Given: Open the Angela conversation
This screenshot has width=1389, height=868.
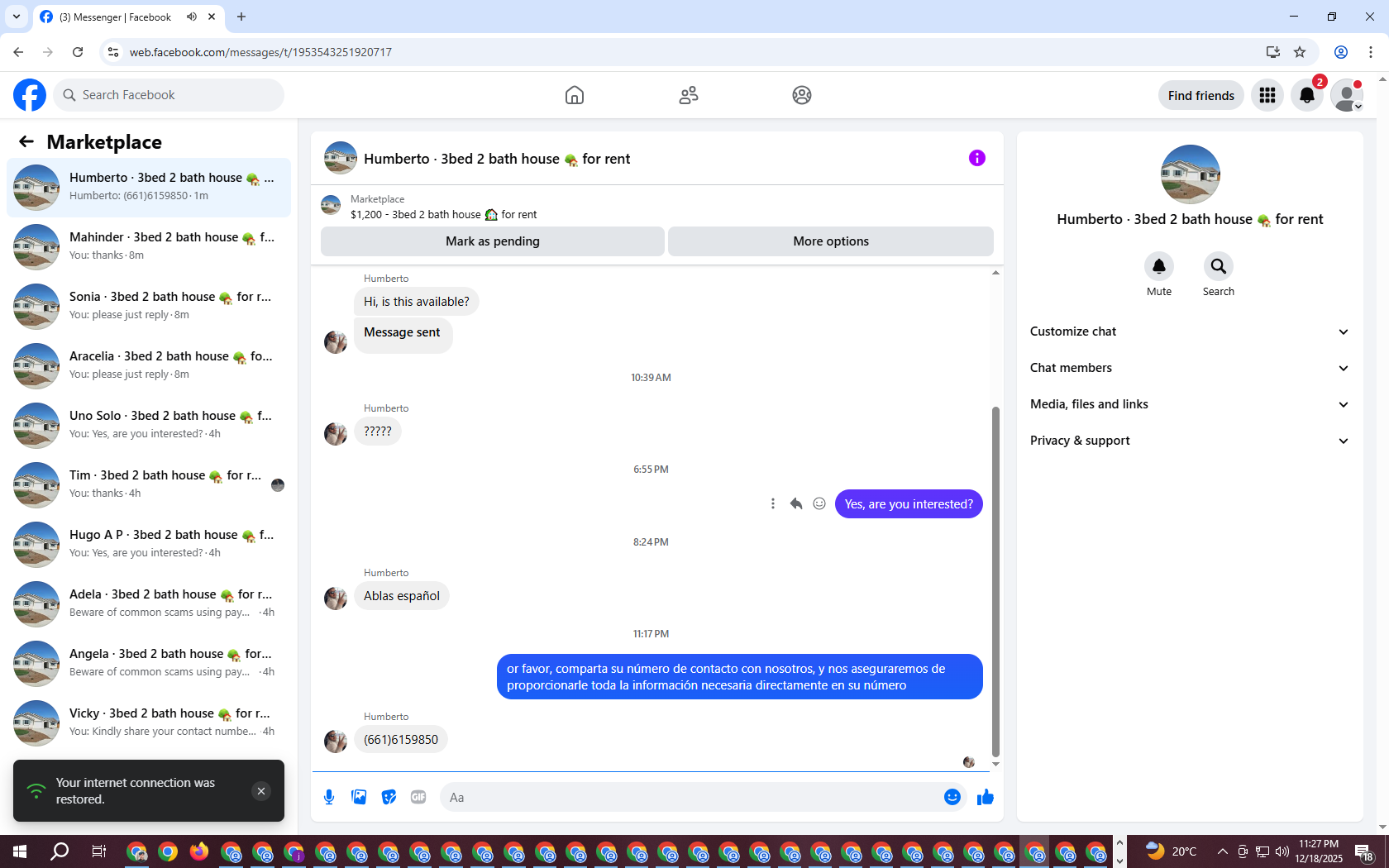Looking at the screenshot, I should (x=149, y=664).
